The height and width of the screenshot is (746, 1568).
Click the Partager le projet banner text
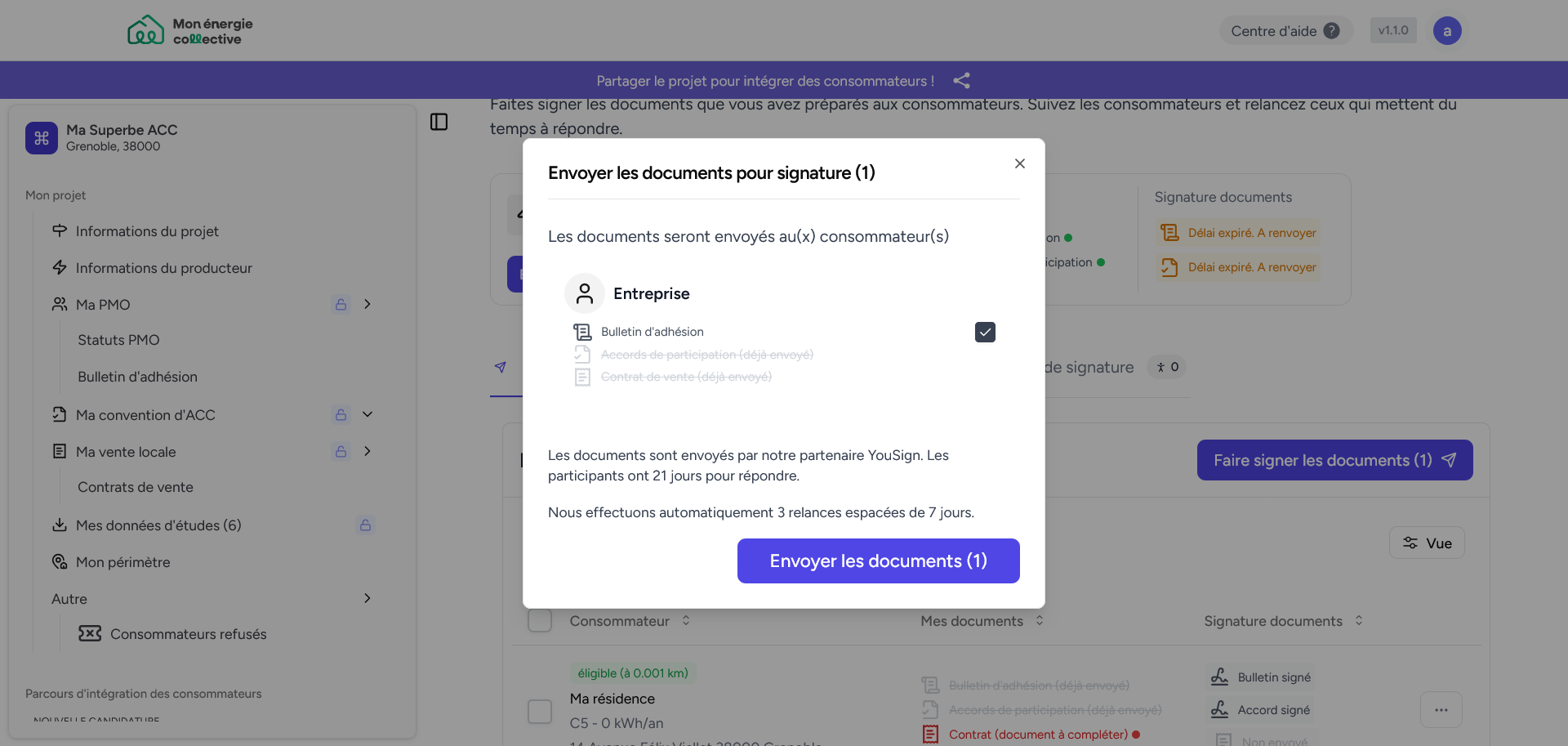point(765,81)
